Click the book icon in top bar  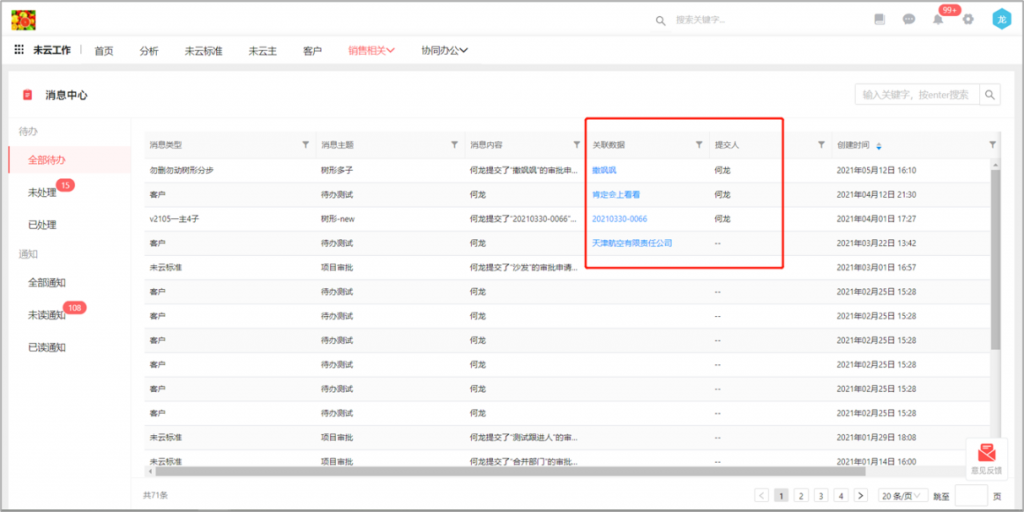880,19
